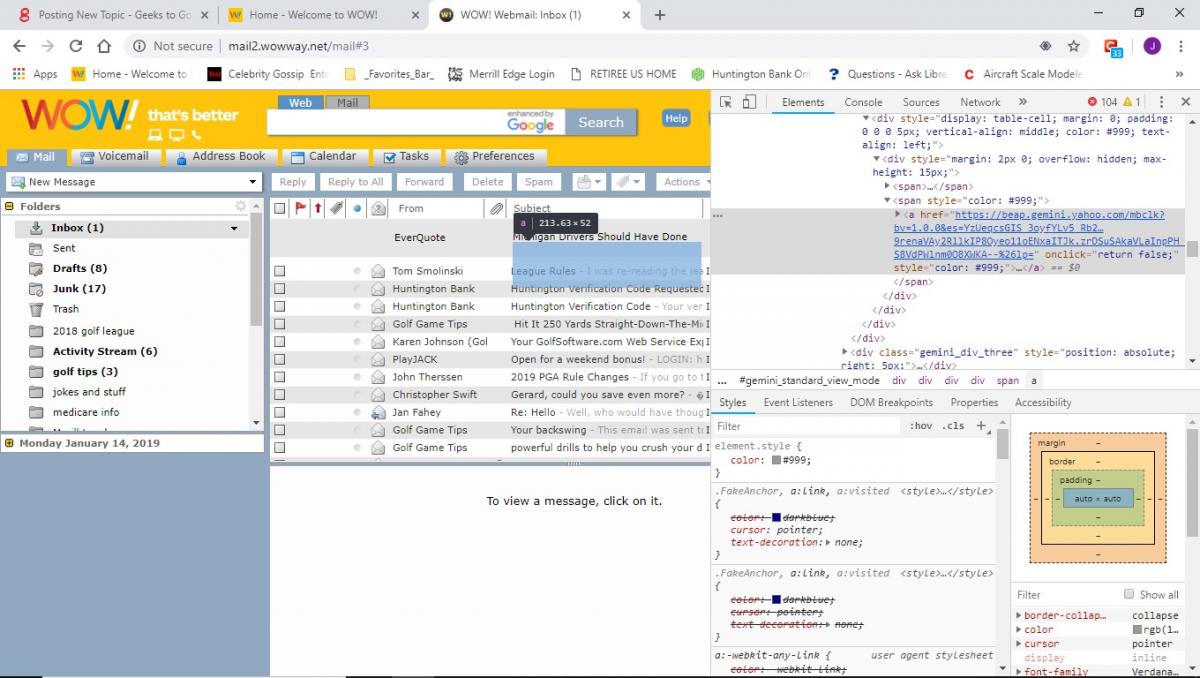Check the Christopher Swift message checkbox

[280, 395]
